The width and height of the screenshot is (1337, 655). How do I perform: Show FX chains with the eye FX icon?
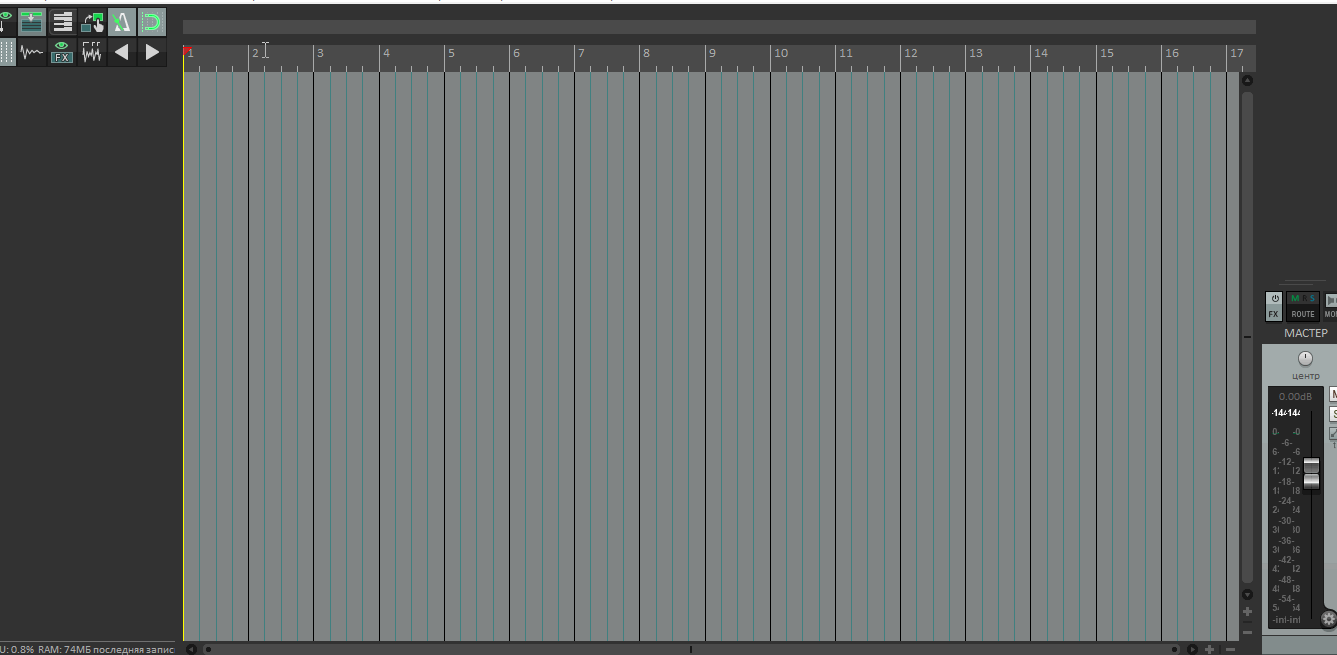point(62,52)
